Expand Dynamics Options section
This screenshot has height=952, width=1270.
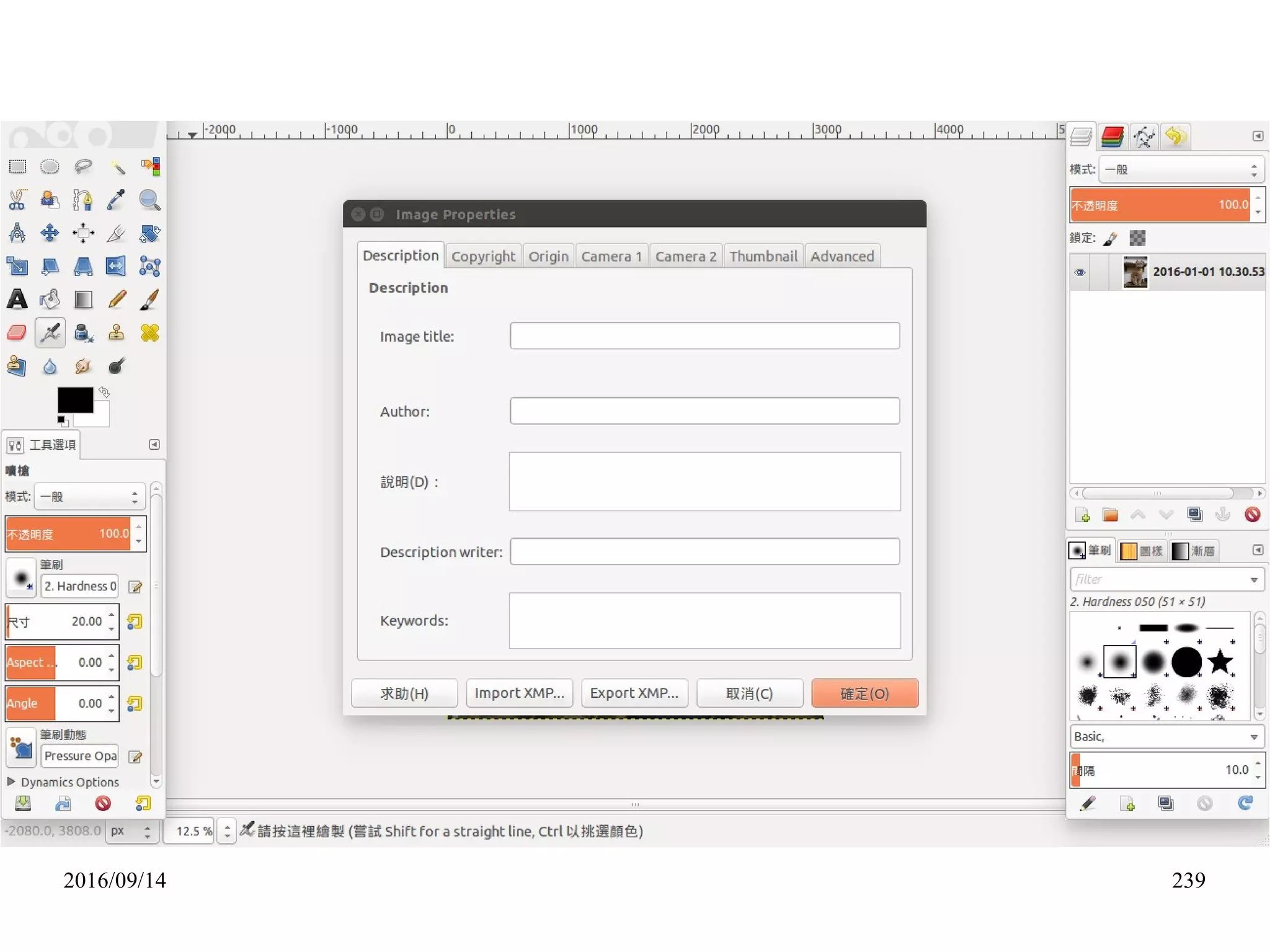coord(11,781)
